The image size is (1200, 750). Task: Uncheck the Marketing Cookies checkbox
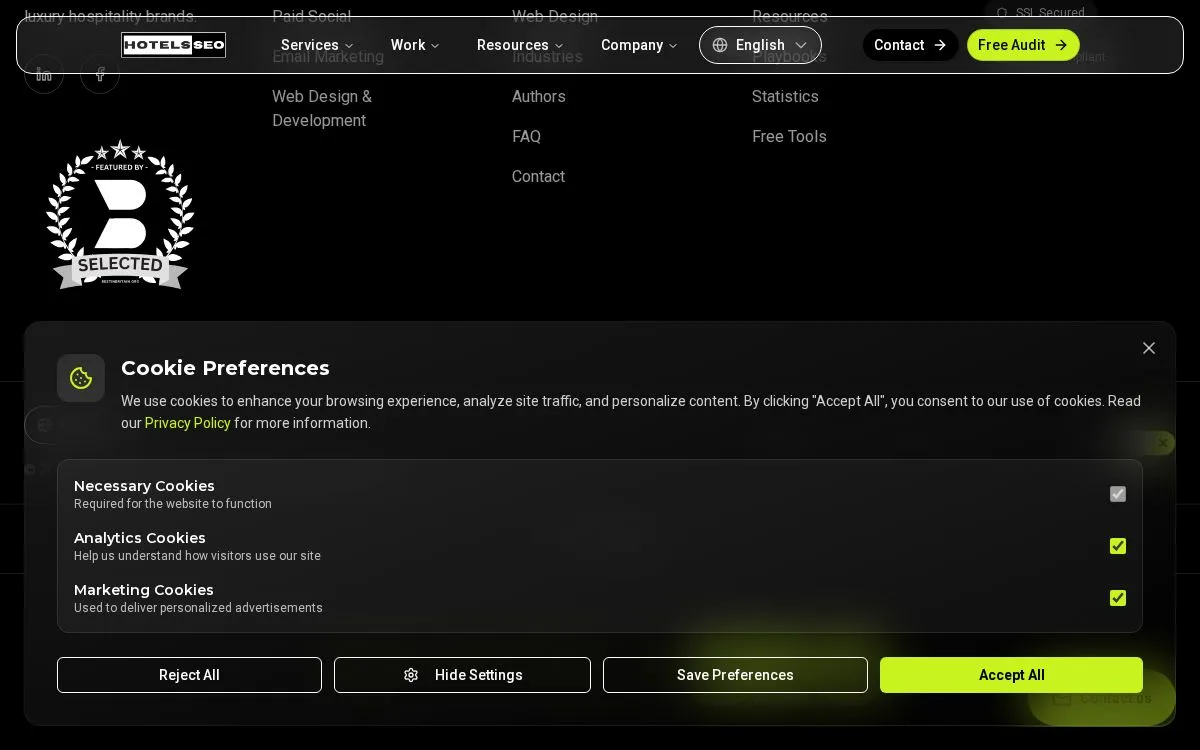point(1118,598)
